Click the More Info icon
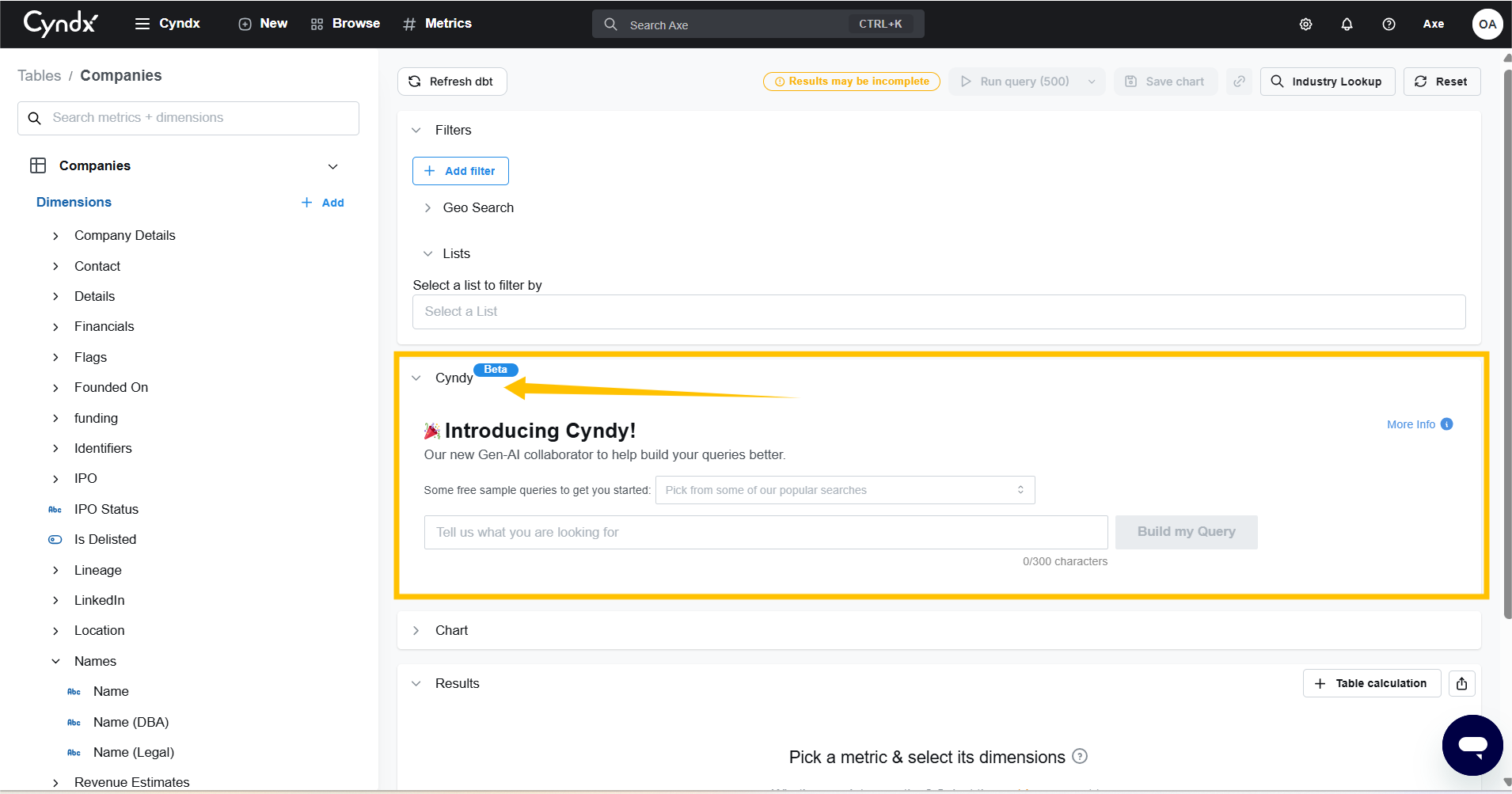Image resolution: width=1512 pixels, height=794 pixels. point(1446,424)
